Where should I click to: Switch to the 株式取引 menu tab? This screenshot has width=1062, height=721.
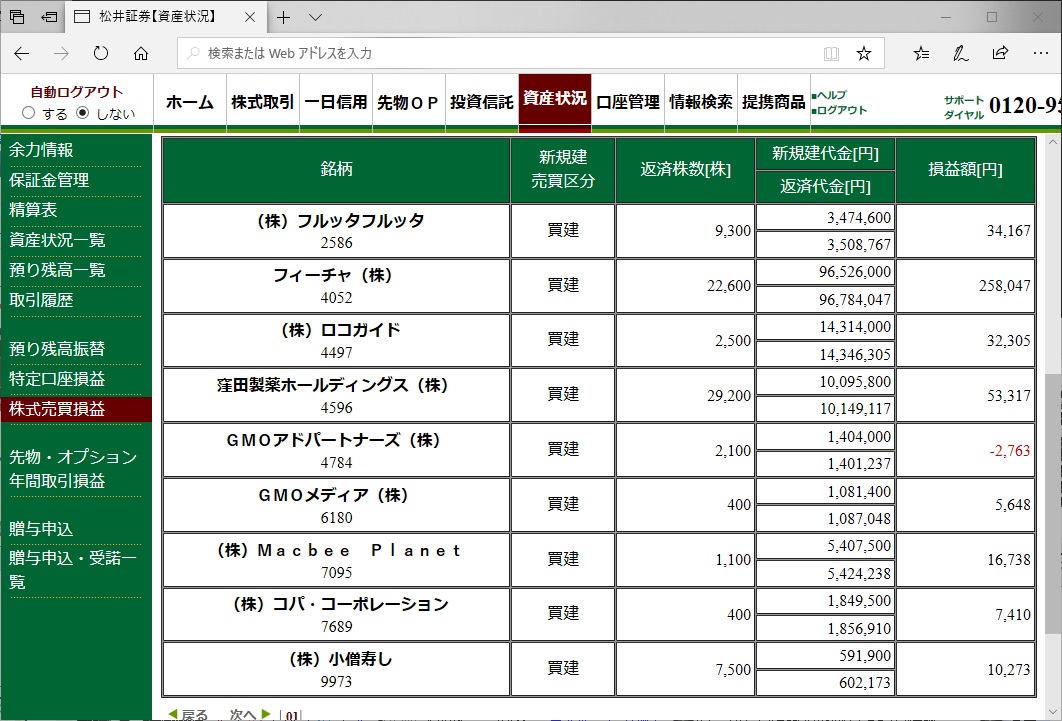point(263,102)
